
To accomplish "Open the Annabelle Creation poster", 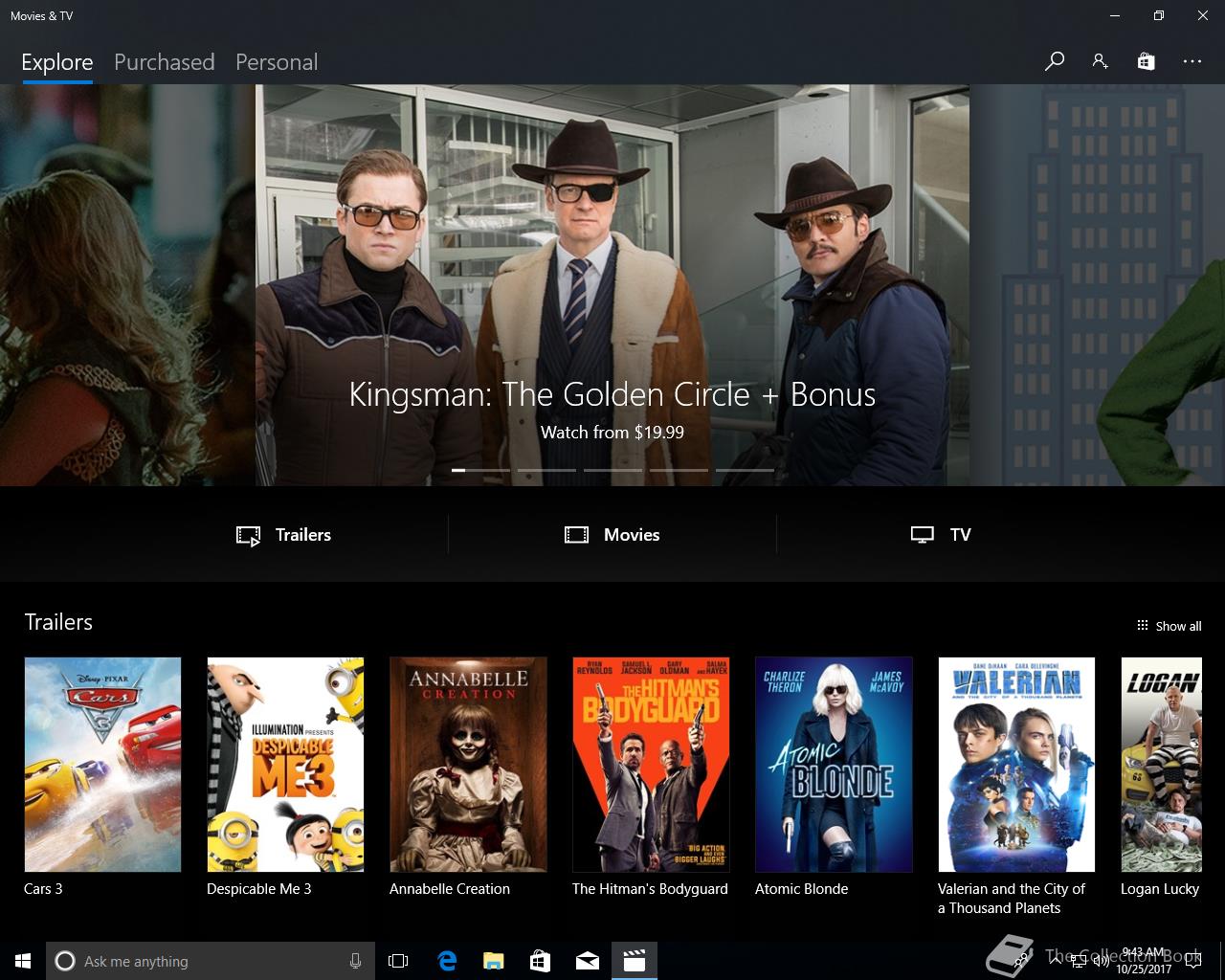I will coord(468,765).
